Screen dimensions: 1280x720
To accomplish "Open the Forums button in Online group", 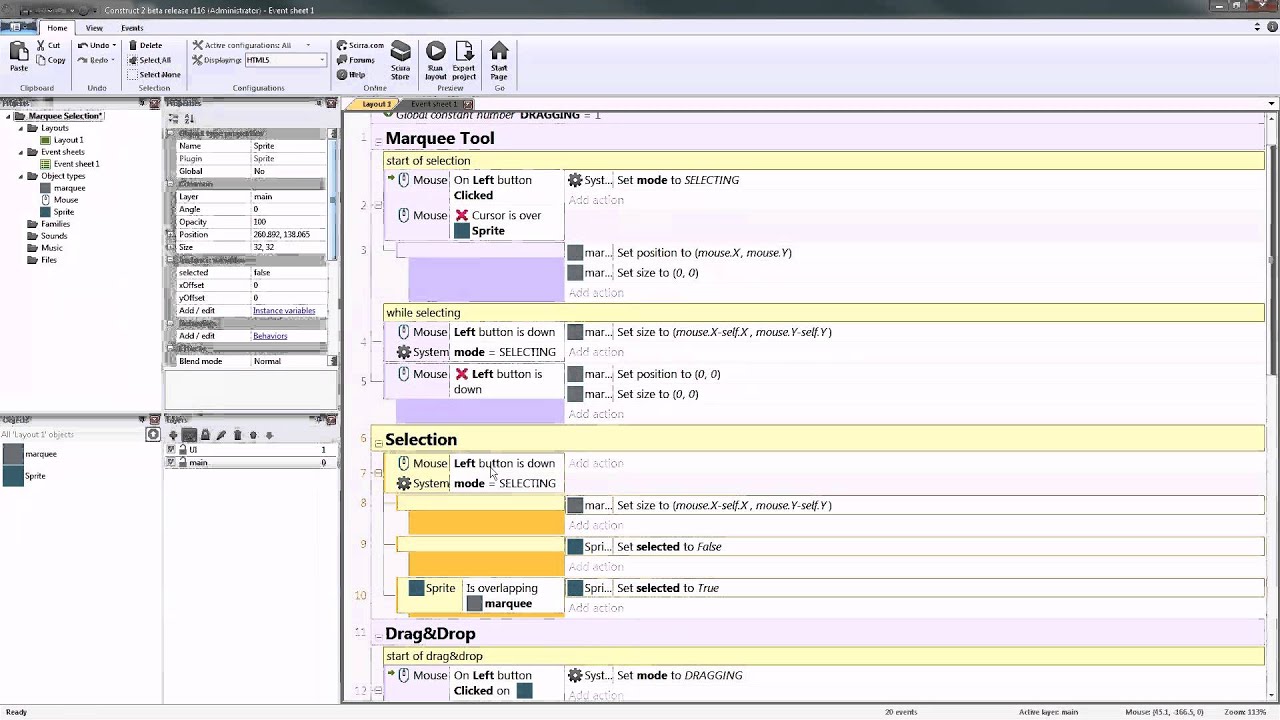I will coord(356,60).
